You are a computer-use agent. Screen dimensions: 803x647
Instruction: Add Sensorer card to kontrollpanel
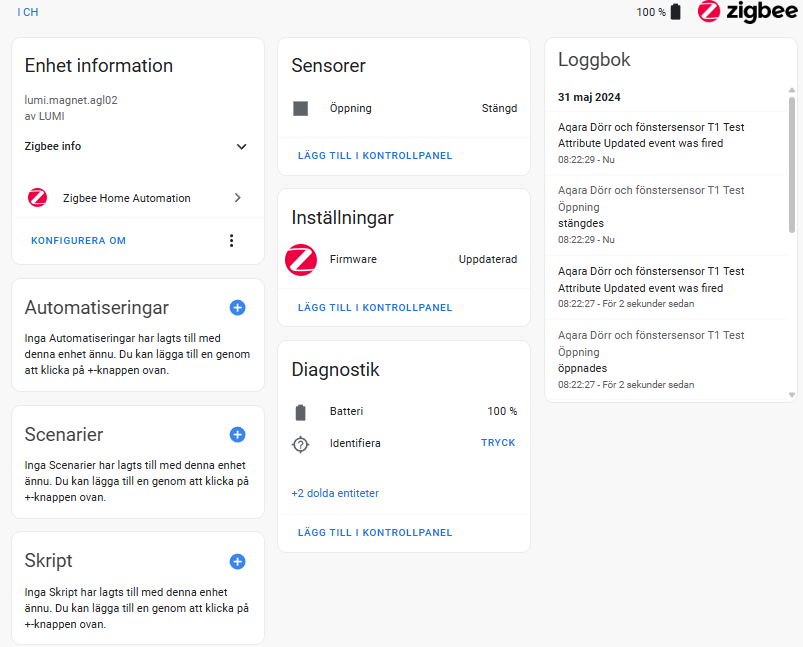pos(375,156)
